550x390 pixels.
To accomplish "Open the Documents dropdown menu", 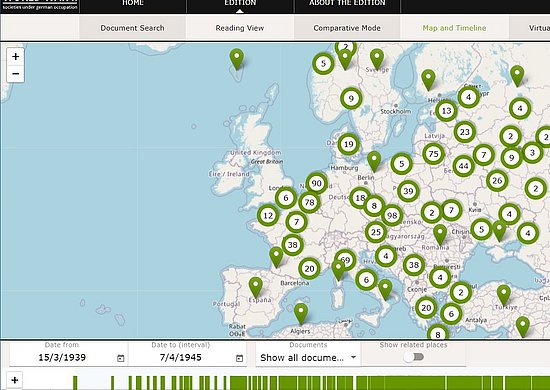I will [x=308, y=358].
